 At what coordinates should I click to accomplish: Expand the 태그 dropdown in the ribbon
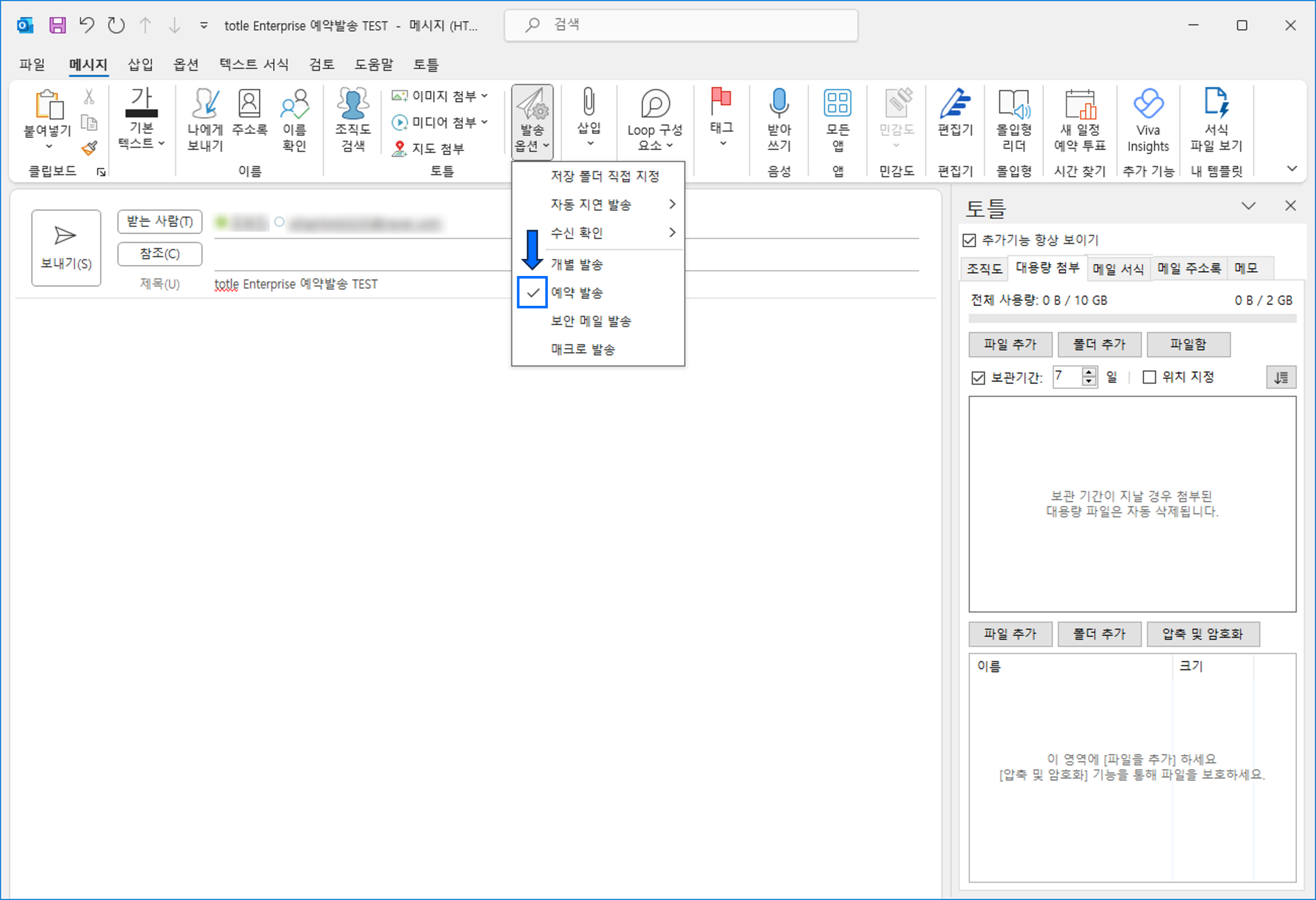(722, 121)
